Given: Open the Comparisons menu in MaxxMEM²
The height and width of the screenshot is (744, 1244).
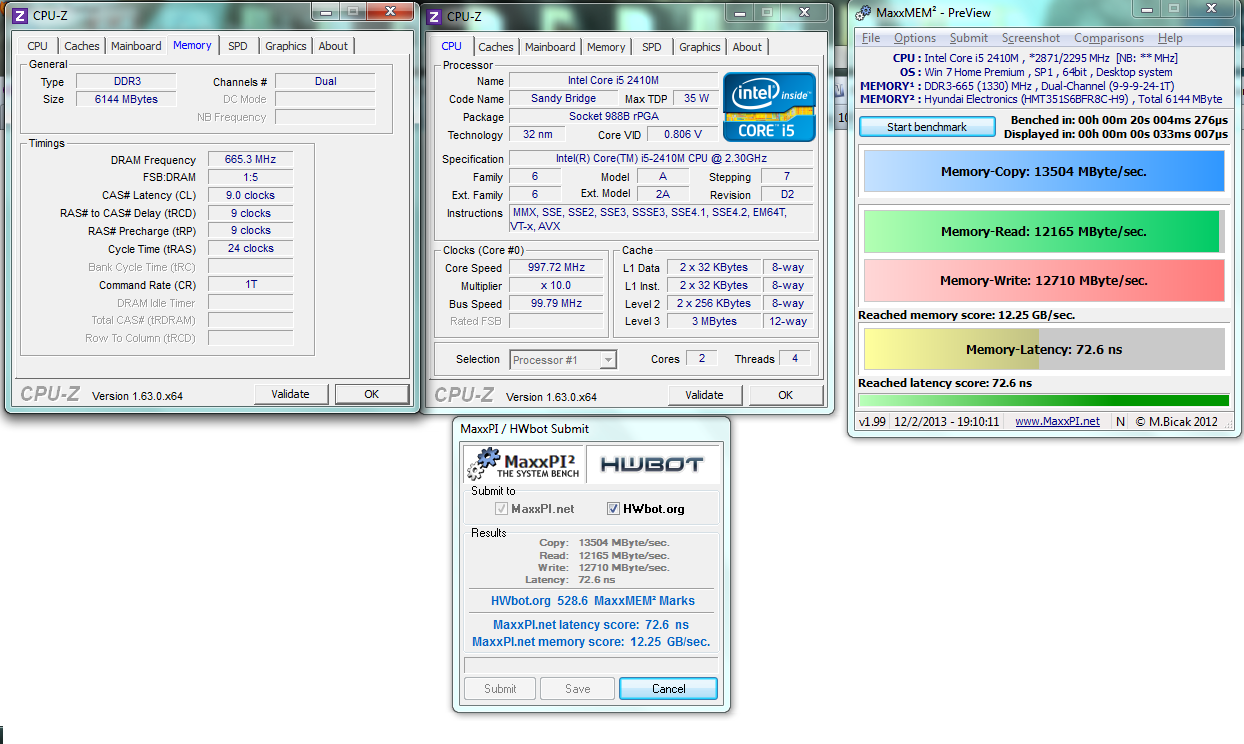Looking at the screenshot, I should click(1109, 38).
